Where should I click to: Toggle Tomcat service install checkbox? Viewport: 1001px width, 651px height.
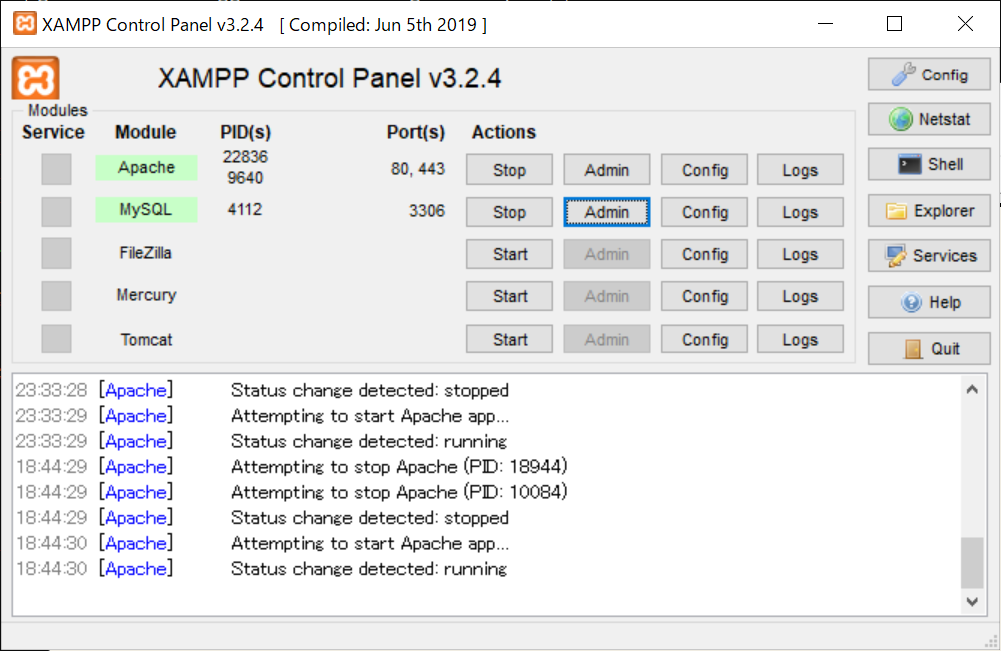[56, 338]
